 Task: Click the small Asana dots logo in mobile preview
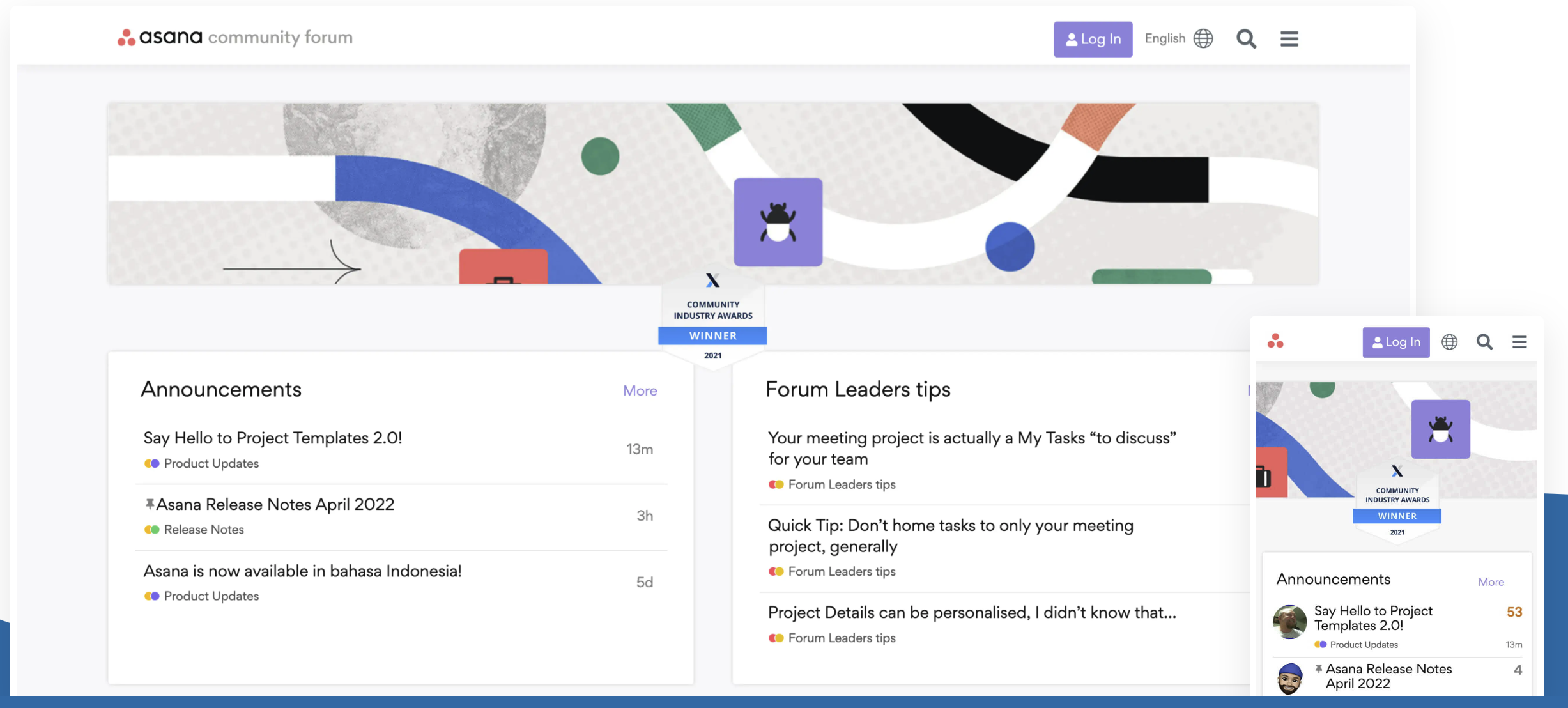pyautogui.click(x=1275, y=341)
